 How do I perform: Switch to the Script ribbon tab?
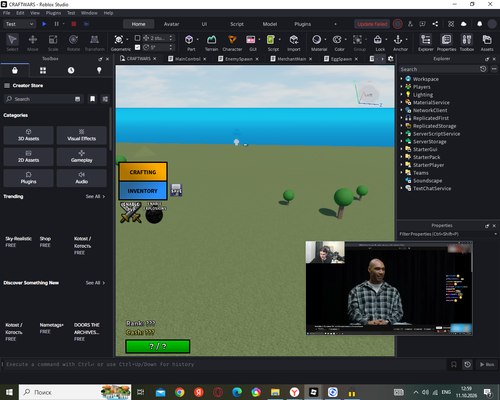pos(237,24)
